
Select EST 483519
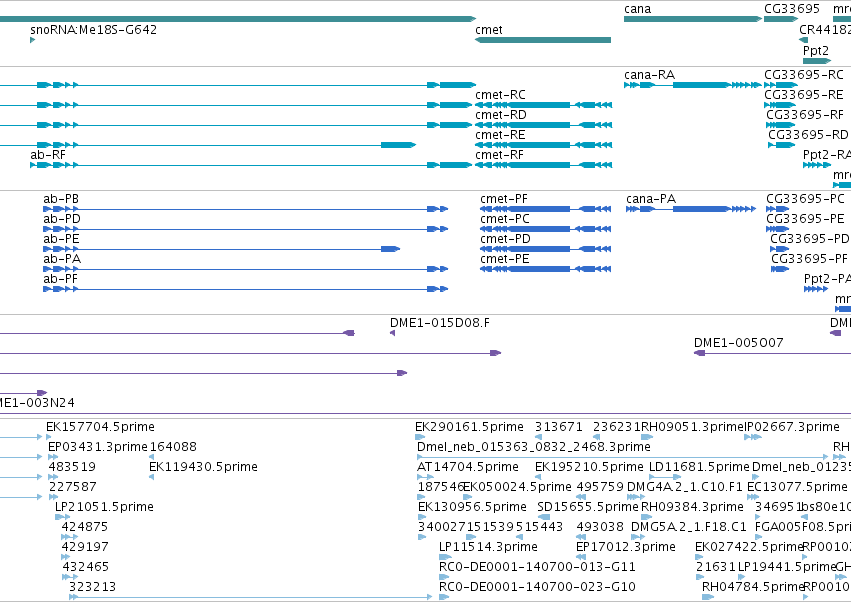(72, 467)
